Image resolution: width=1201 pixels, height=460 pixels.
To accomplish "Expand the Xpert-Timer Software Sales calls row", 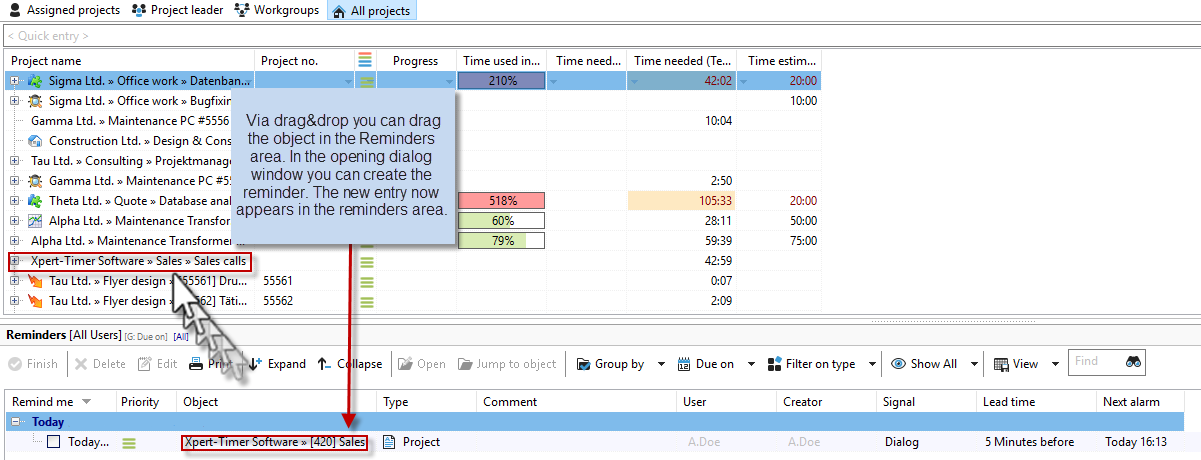I will click(15, 261).
